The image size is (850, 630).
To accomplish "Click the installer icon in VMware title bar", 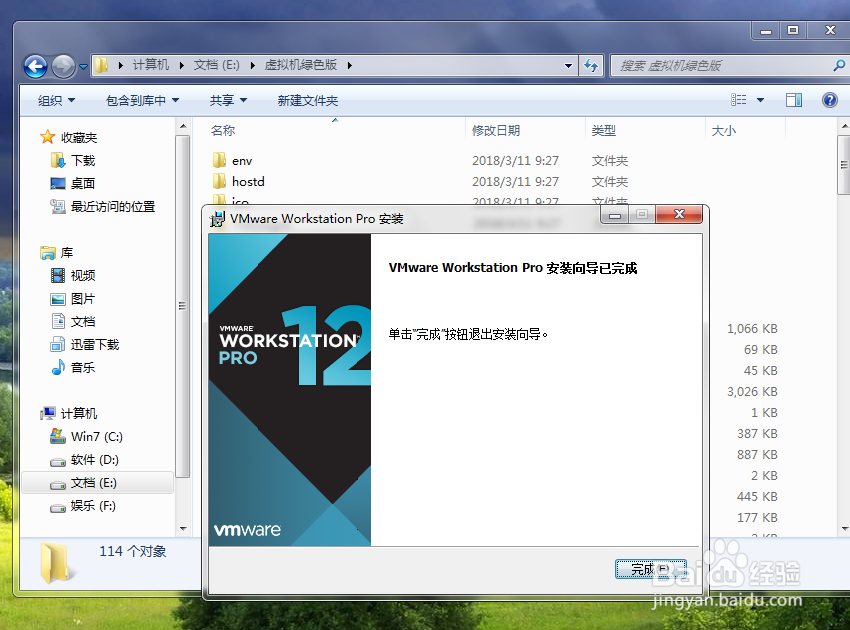I will coord(217,219).
